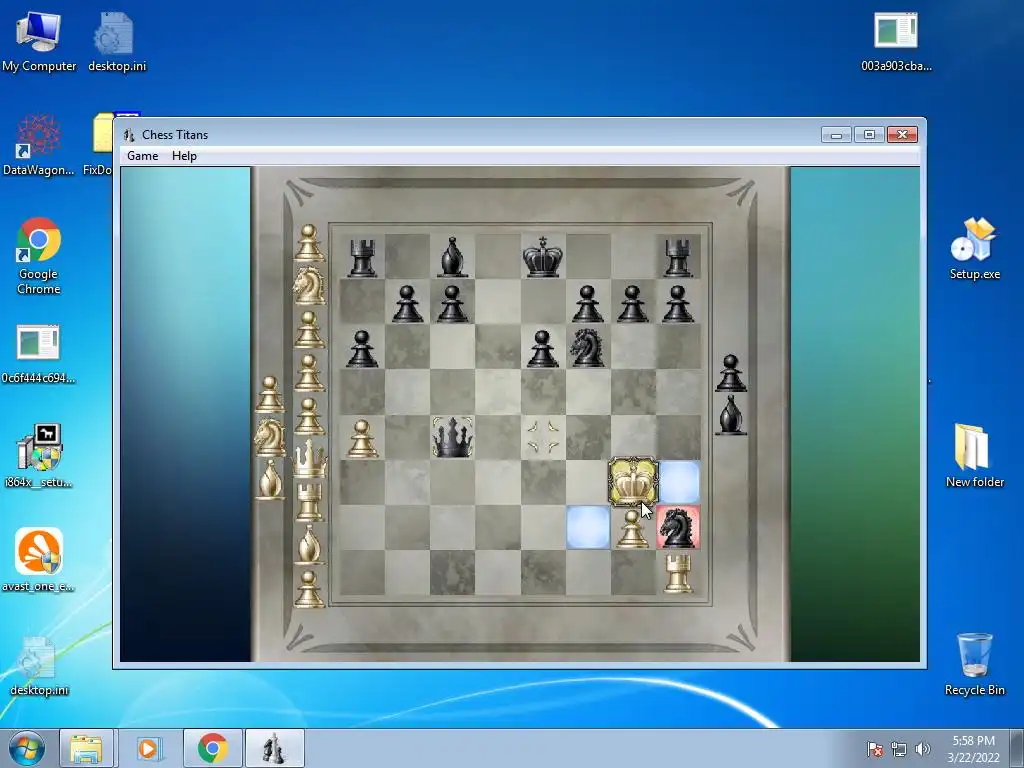Open File Explorer from the taskbar

[86, 748]
